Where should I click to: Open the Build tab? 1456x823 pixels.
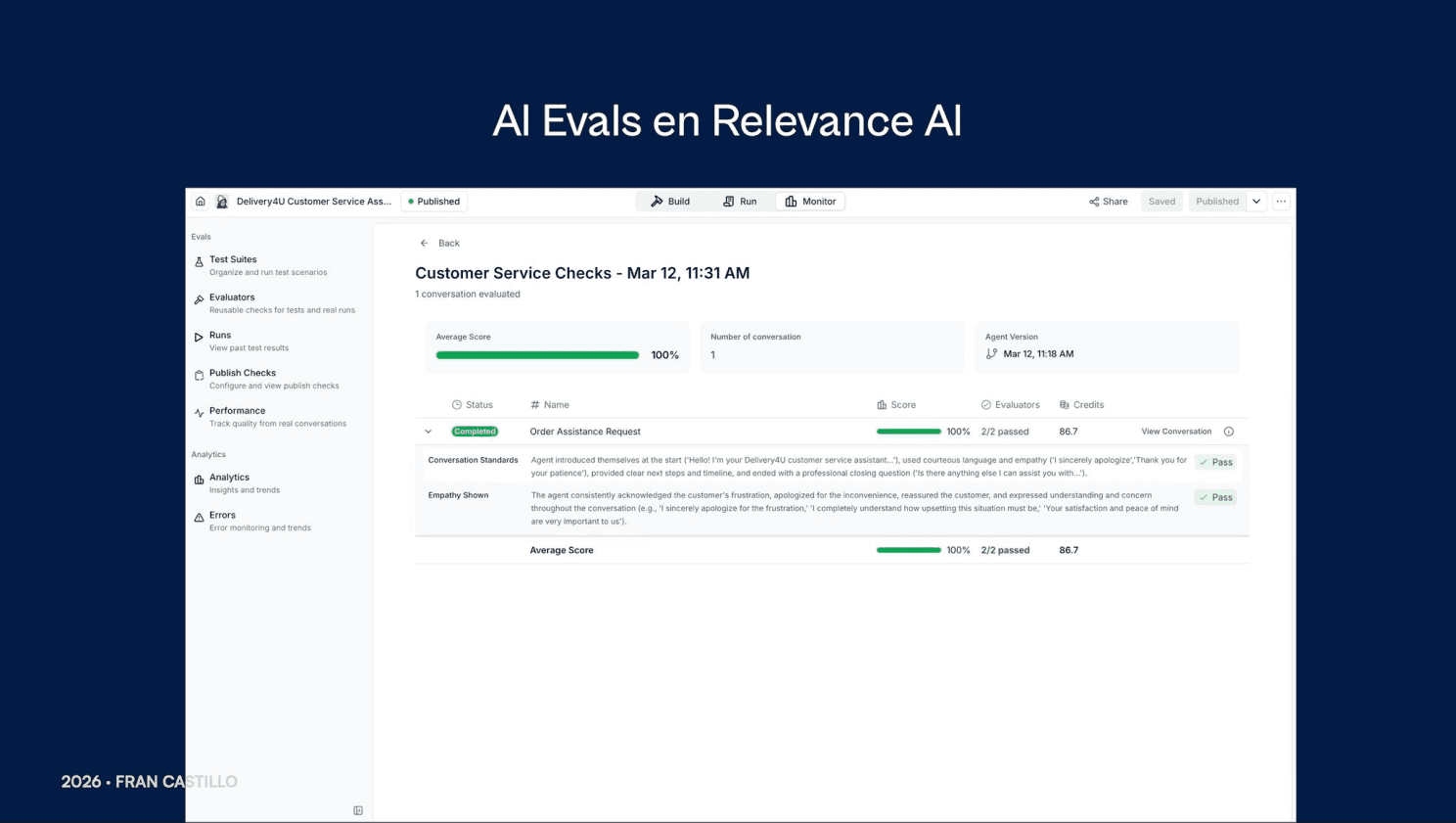[x=670, y=202]
